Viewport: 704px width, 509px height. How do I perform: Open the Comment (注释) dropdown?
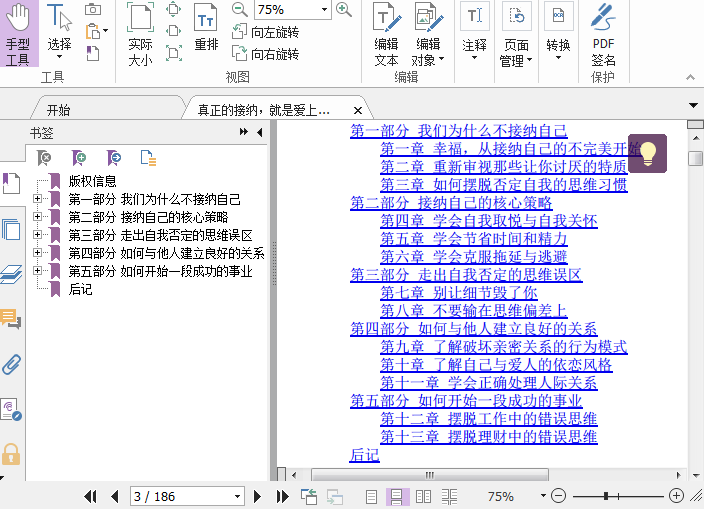click(474, 31)
